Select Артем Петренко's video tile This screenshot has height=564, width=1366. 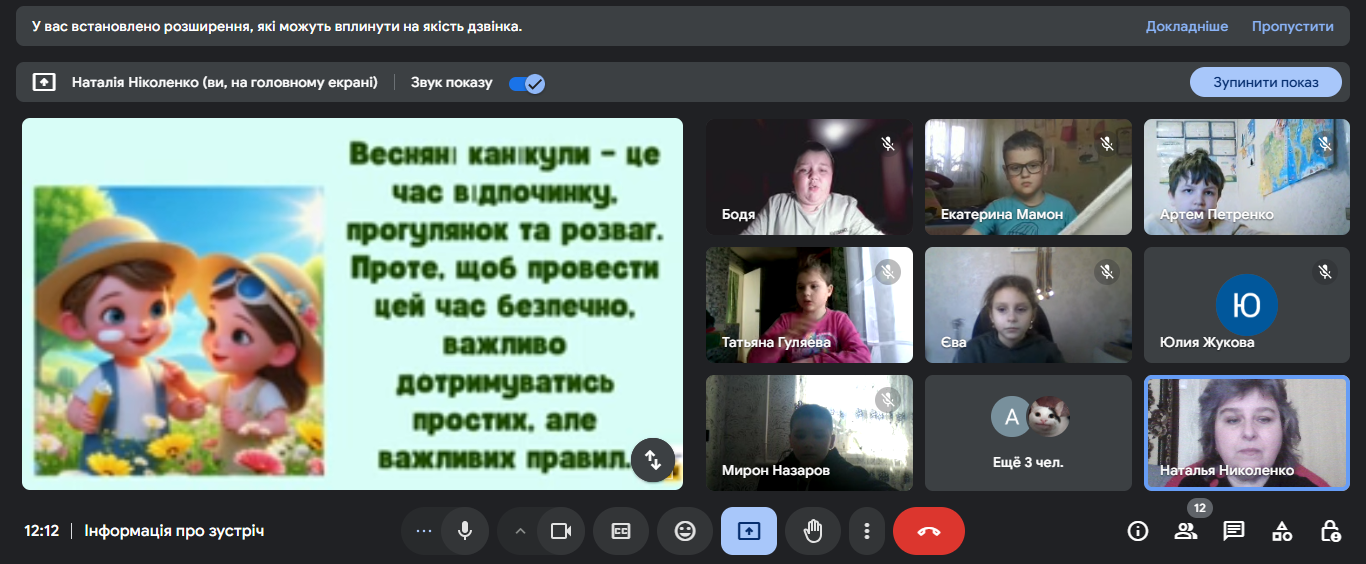coord(1247,177)
